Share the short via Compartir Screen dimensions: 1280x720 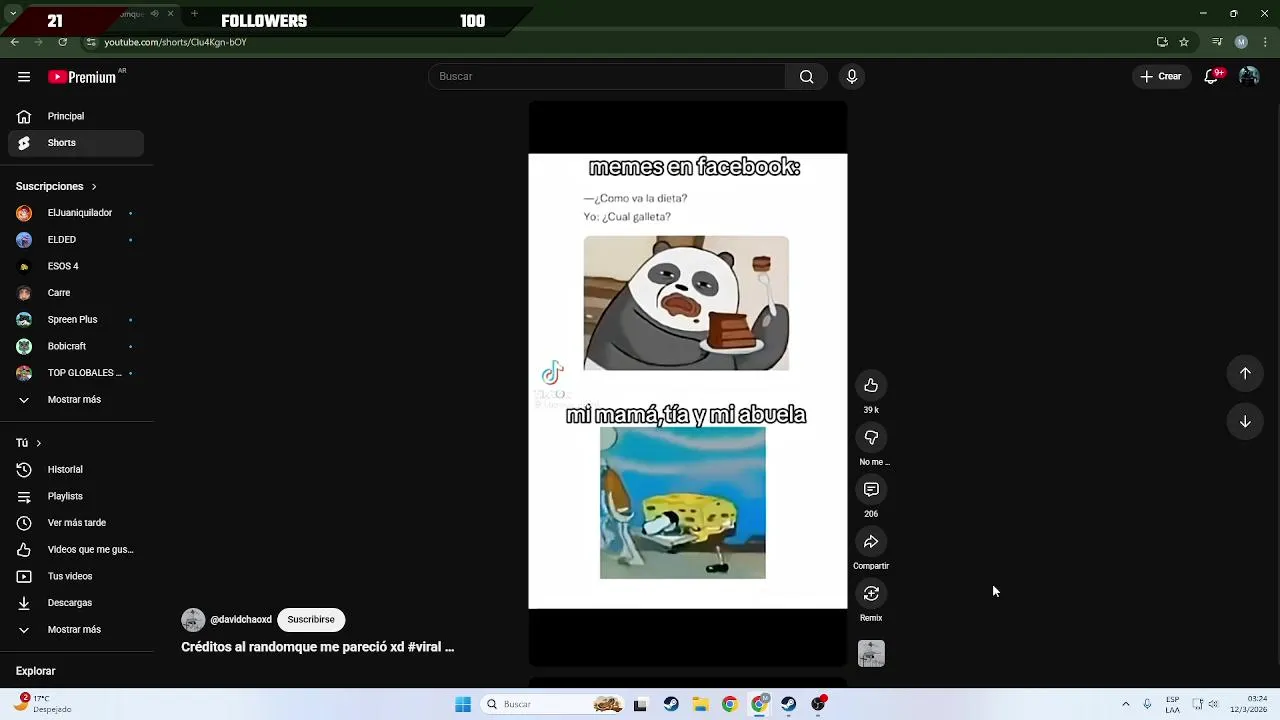tap(871, 542)
